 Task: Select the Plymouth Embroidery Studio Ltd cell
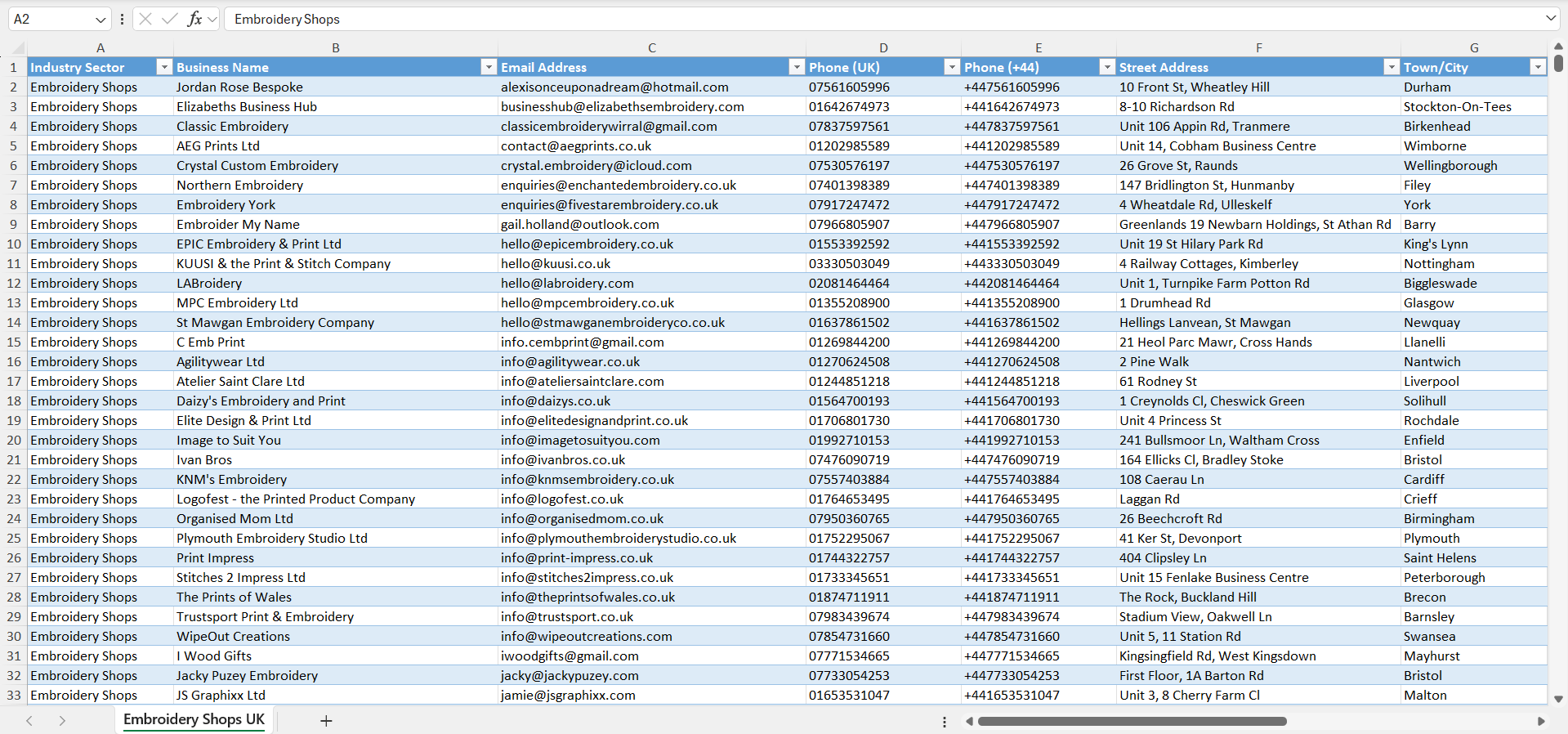(x=336, y=538)
